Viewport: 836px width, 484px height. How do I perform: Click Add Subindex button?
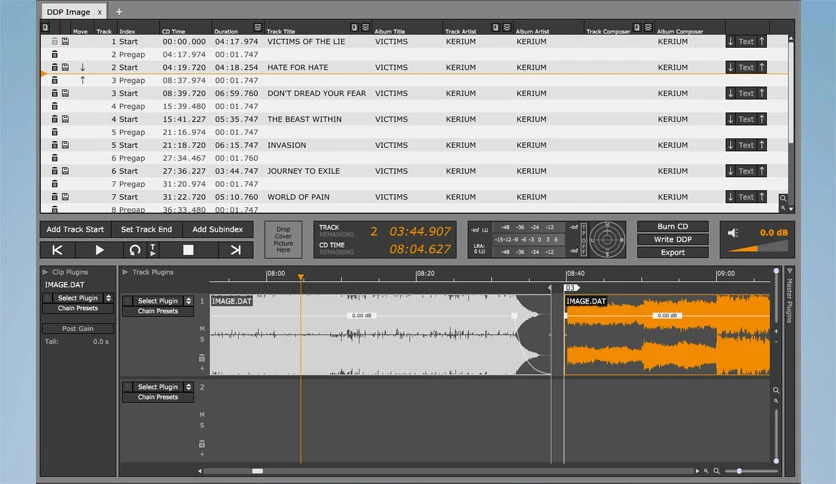218,229
